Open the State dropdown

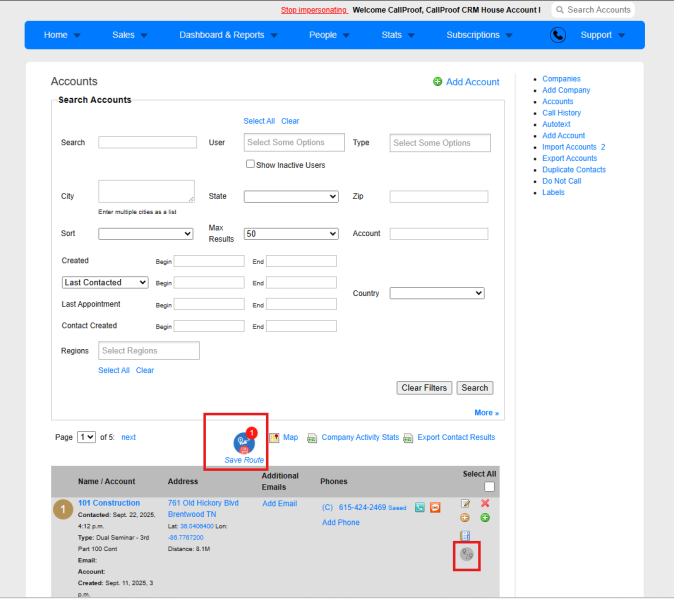pos(291,196)
